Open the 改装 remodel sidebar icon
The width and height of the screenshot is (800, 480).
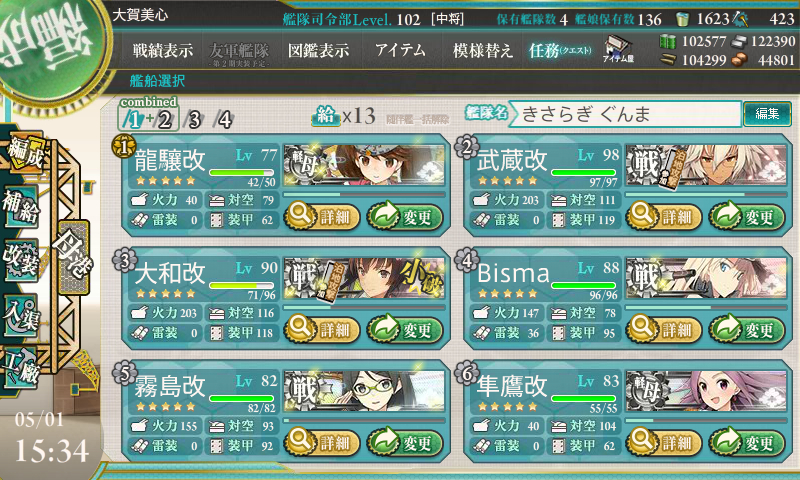20,260
